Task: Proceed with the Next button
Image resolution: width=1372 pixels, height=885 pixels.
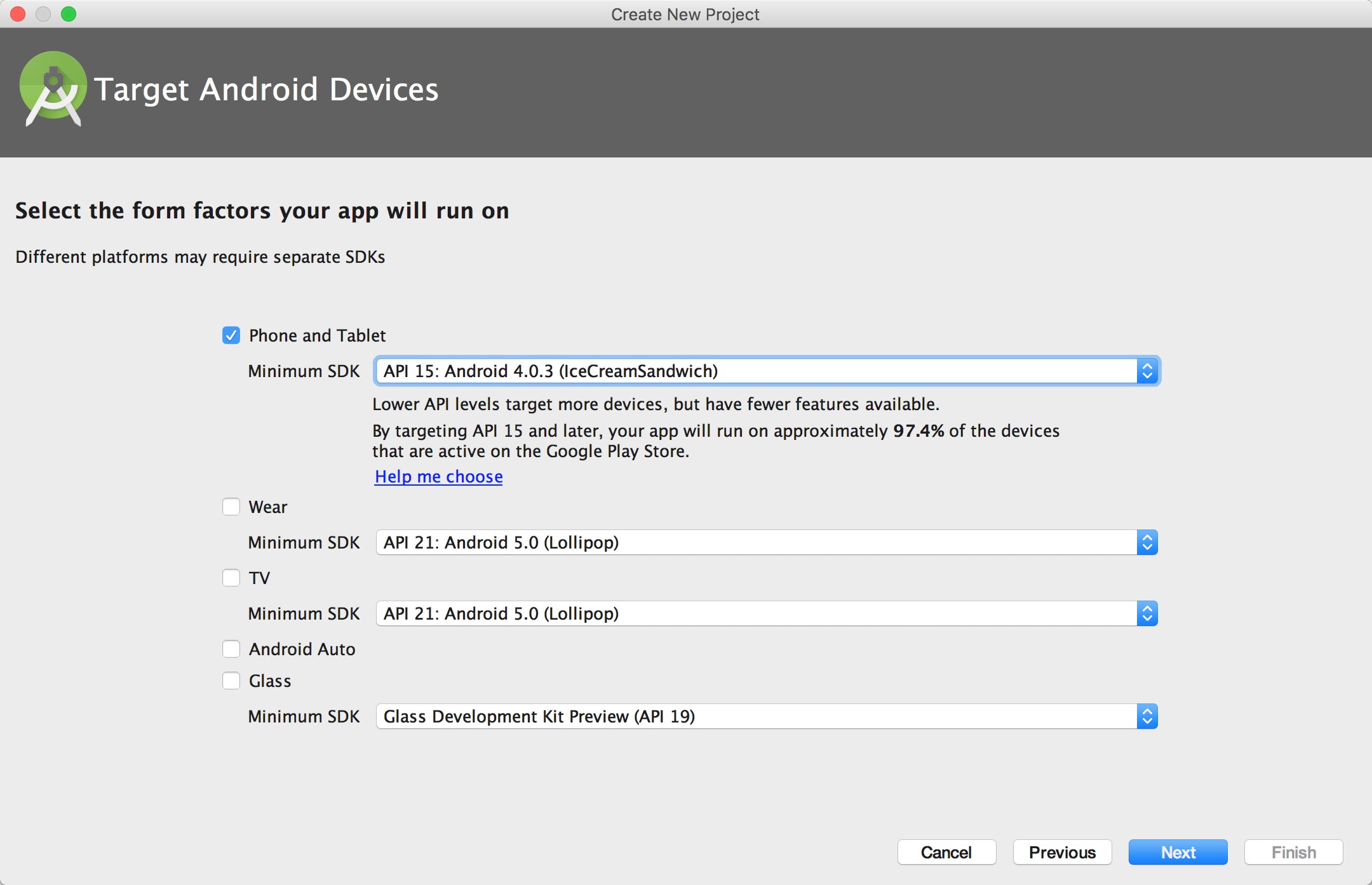Action: (1178, 852)
